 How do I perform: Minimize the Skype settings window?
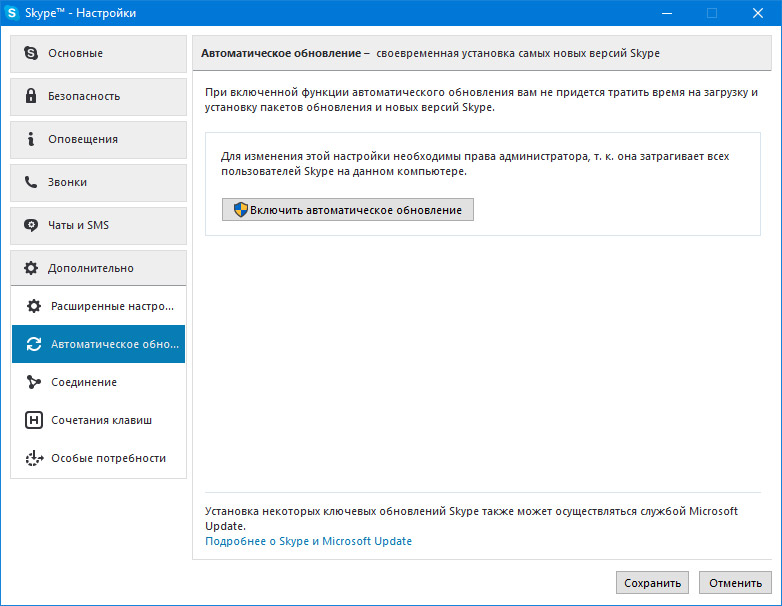667,13
